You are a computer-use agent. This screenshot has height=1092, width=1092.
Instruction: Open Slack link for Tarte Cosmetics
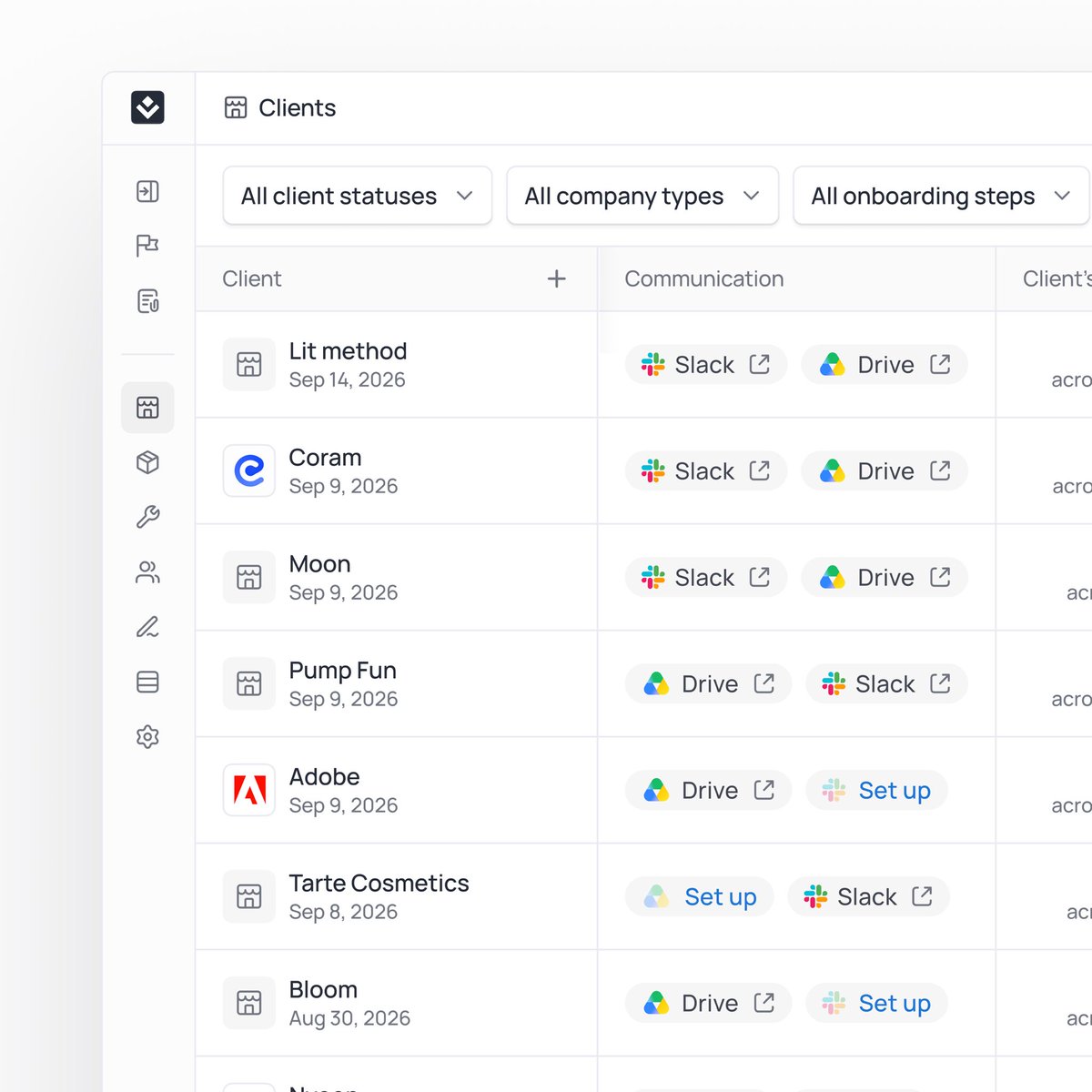point(868,896)
